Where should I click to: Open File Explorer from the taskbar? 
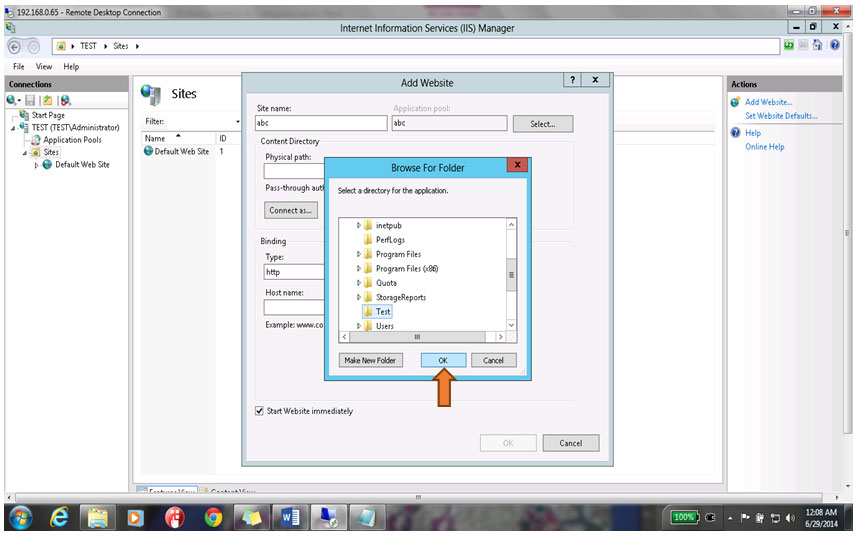pyautogui.click(x=98, y=517)
